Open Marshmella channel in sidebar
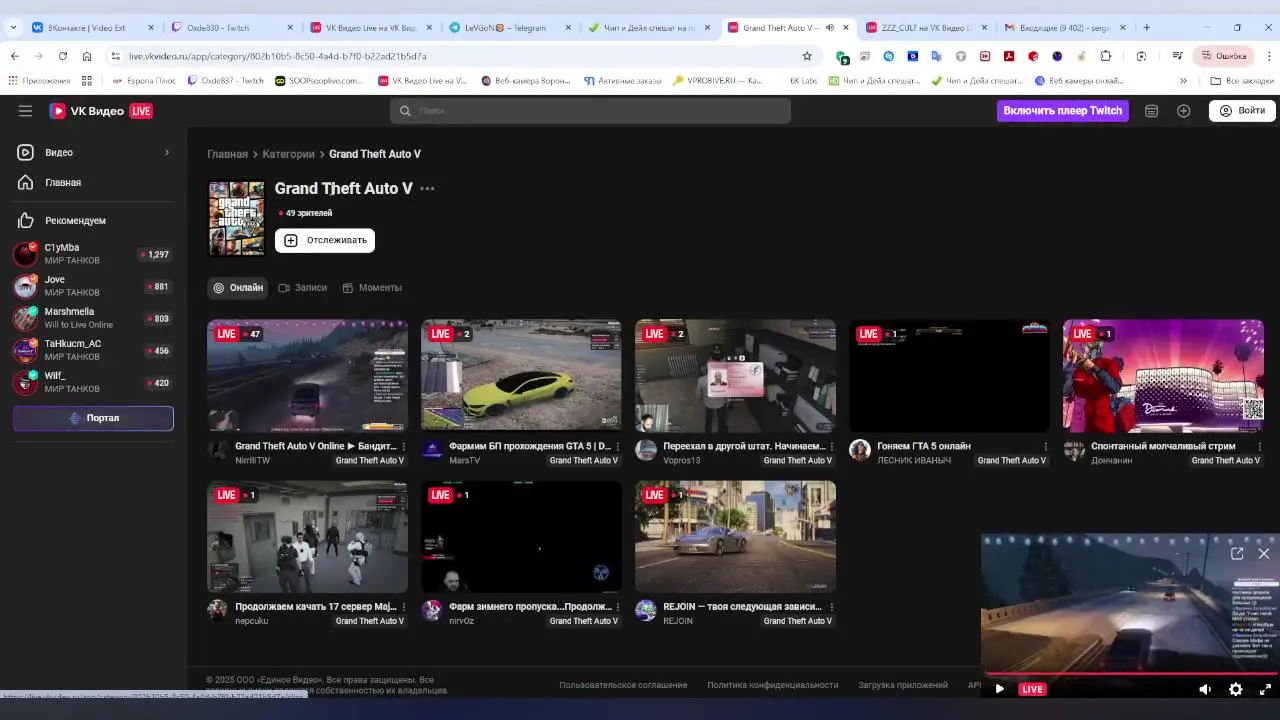 [x=93, y=318]
